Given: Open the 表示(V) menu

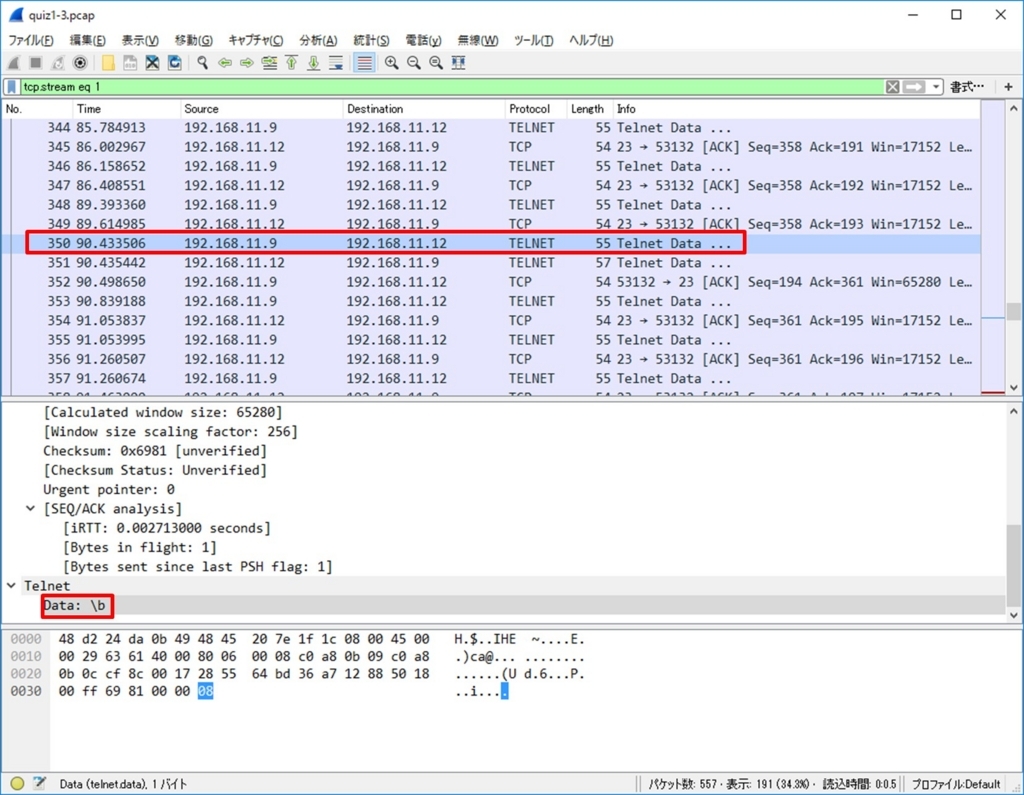Looking at the screenshot, I should tap(140, 41).
